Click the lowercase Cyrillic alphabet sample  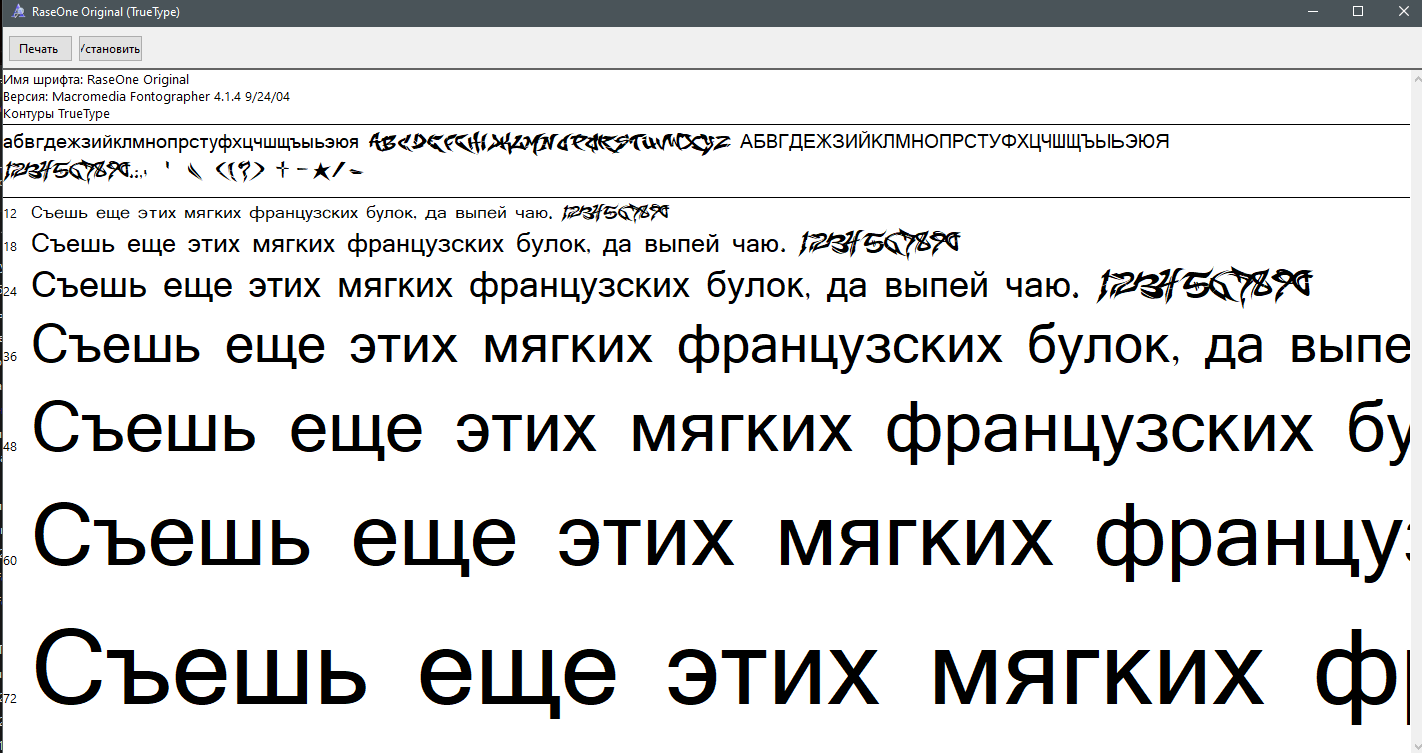(x=181, y=143)
